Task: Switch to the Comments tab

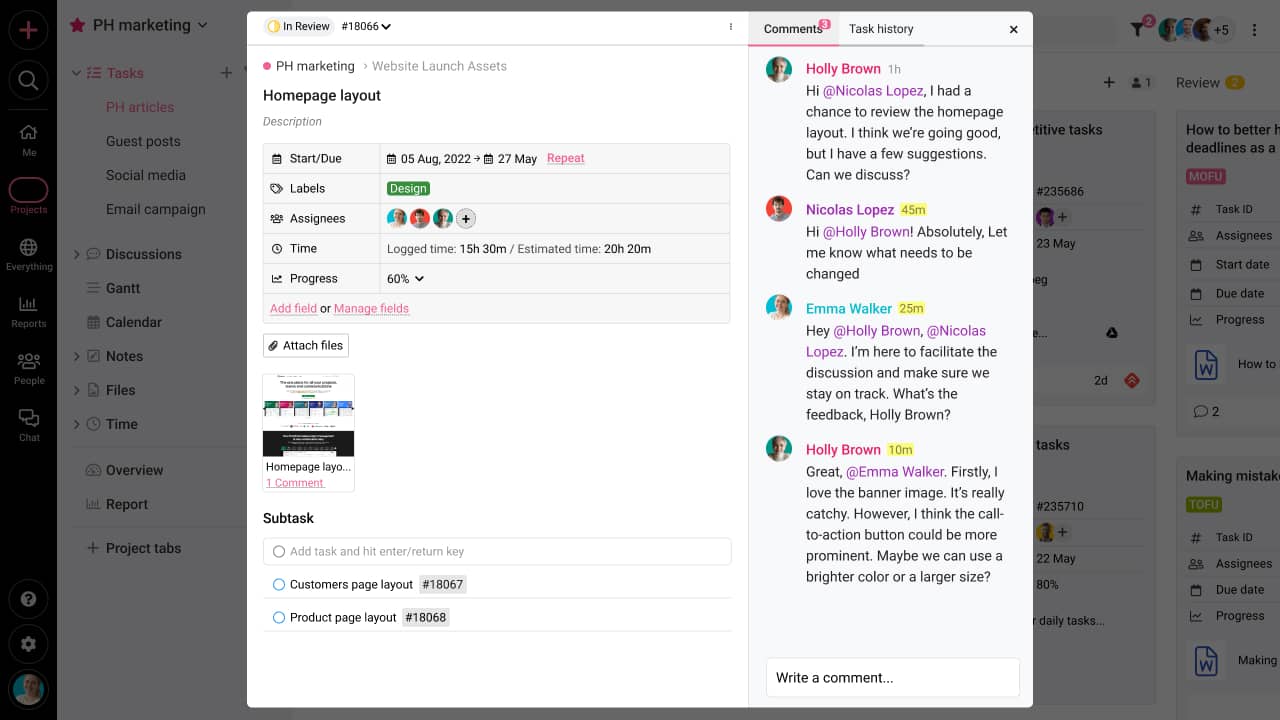Action: pos(792,29)
